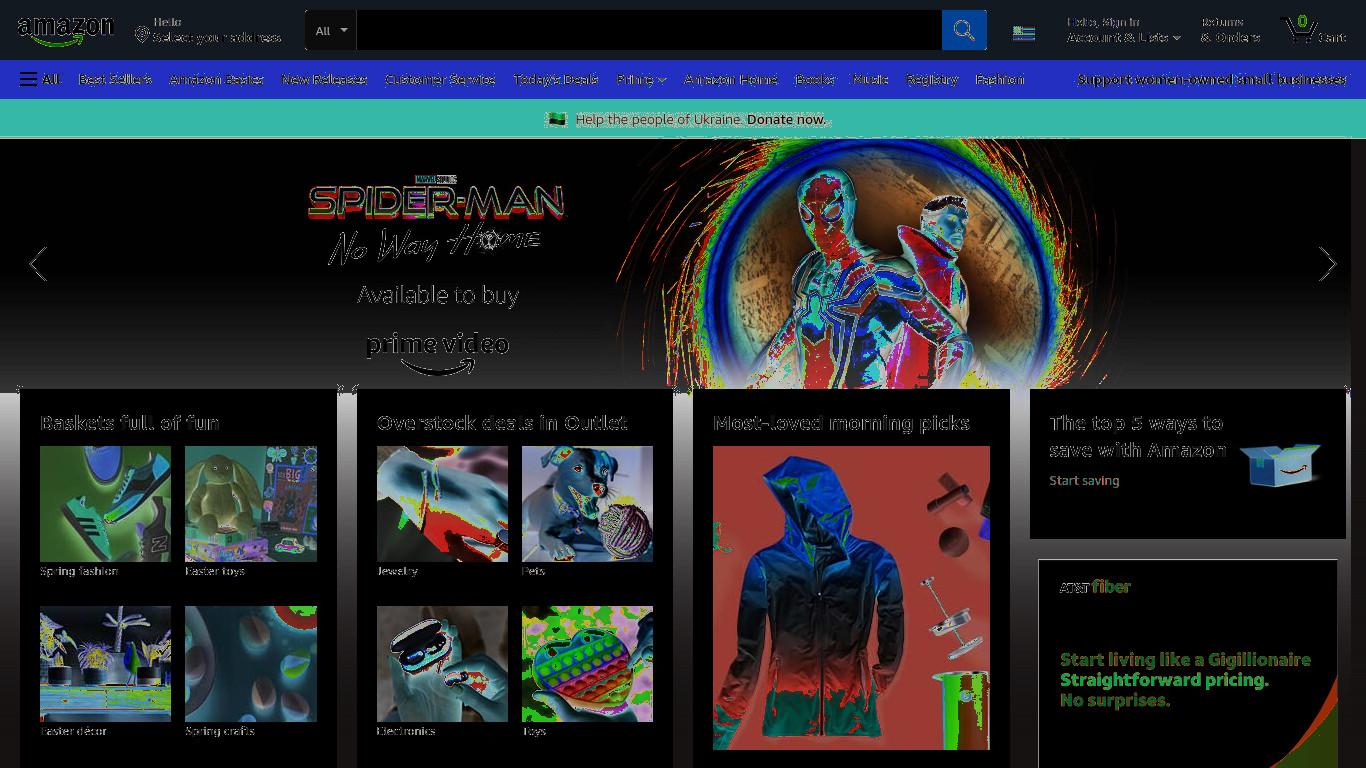Open the Books section
The image size is (1366, 768).
pos(815,79)
